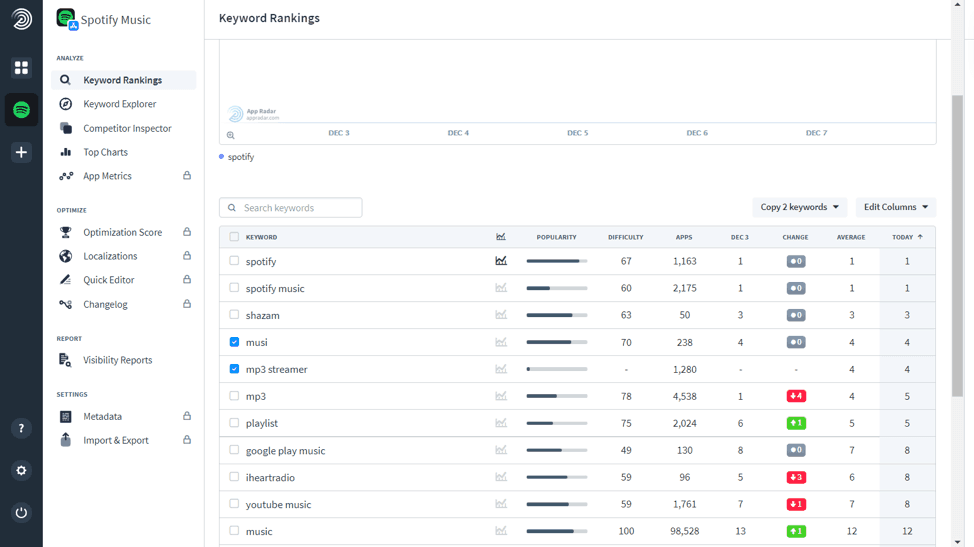Show ranking chart for playlist row
The image size is (974, 547).
click(x=501, y=423)
